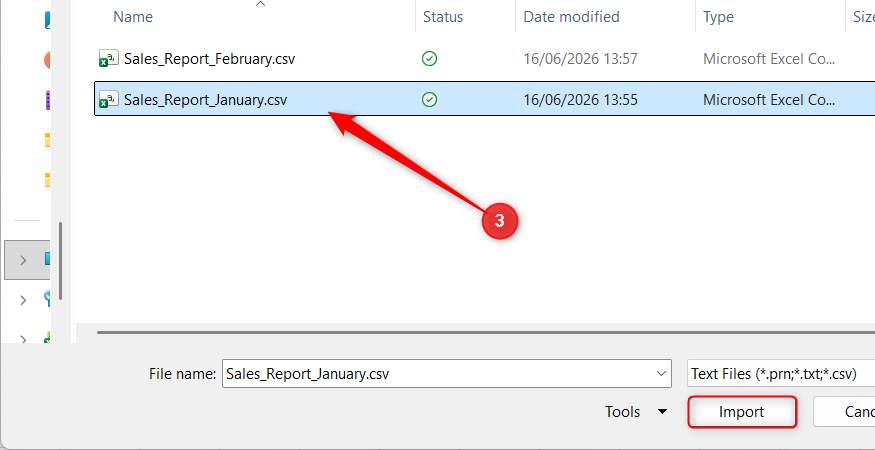Click the type cell for Sales_Report_February.csv
This screenshot has width=875, height=450.
pos(769,59)
